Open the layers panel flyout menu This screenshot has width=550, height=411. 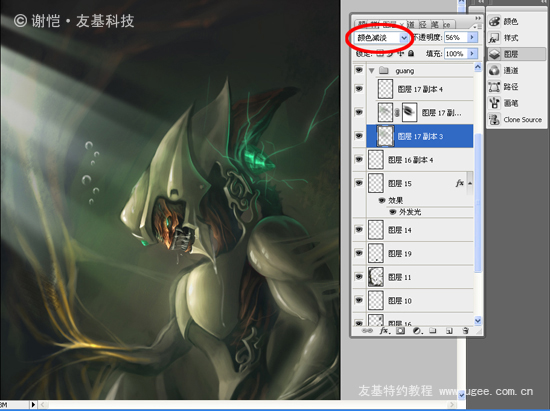tap(477, 27)
